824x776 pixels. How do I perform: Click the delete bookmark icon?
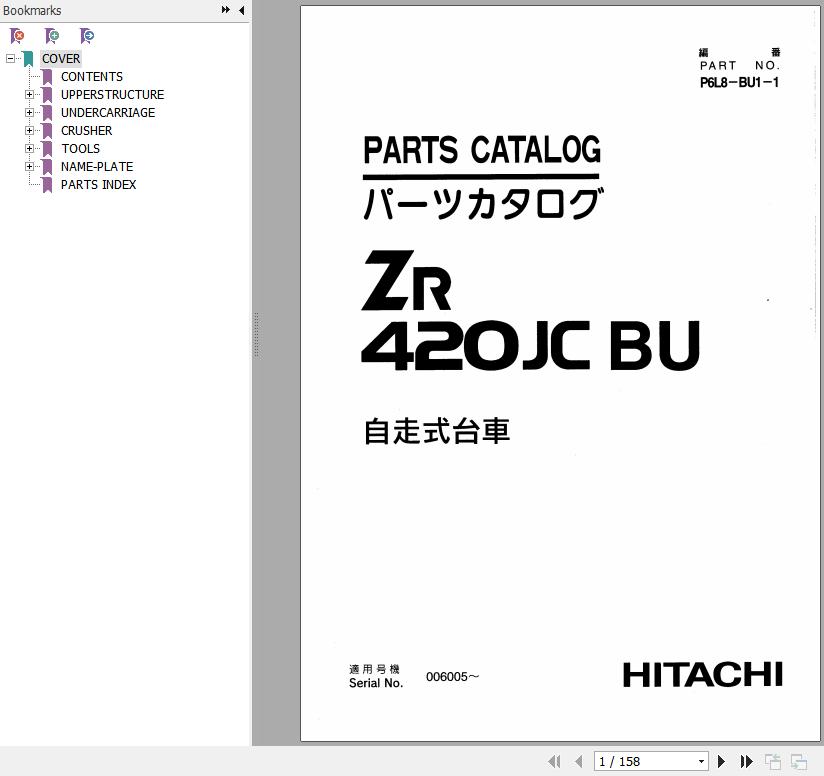coord(17,36)
